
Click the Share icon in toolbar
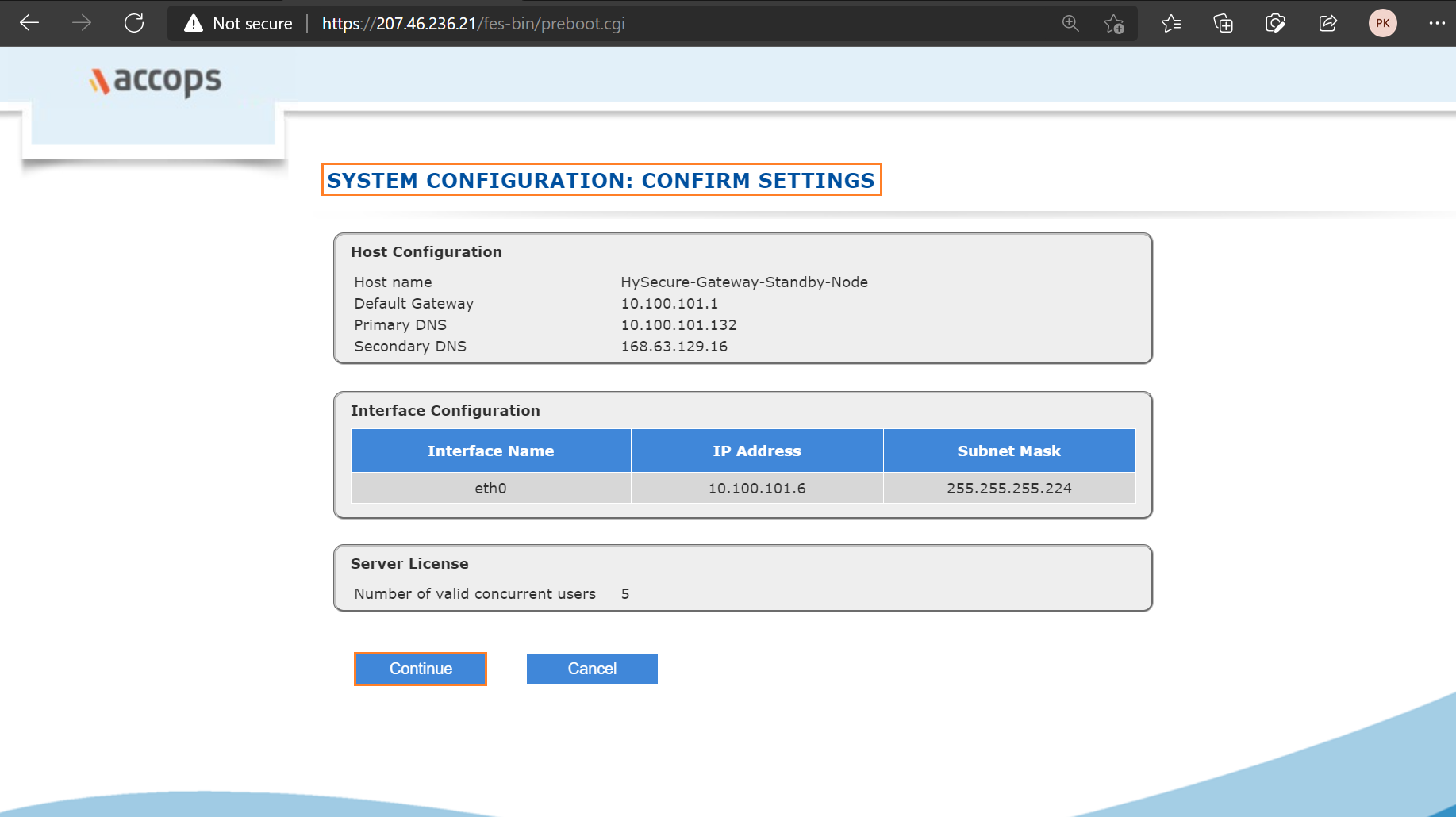click(x=1328, y=24)
